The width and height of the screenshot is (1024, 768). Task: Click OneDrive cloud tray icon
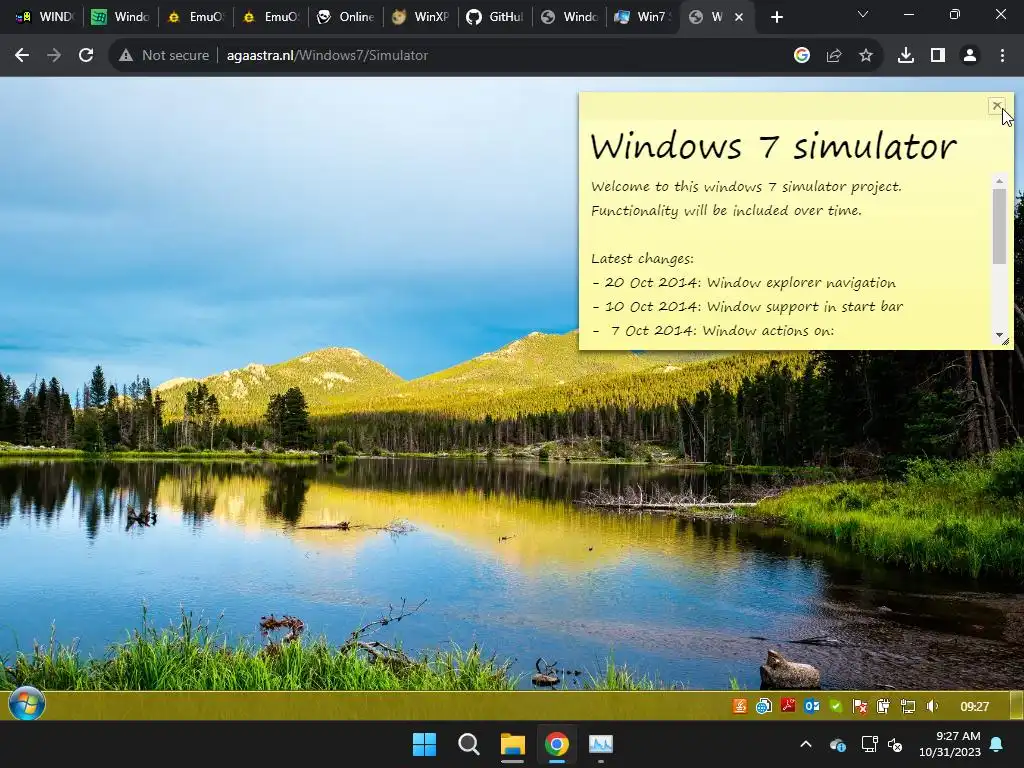[x=838, y=744]
